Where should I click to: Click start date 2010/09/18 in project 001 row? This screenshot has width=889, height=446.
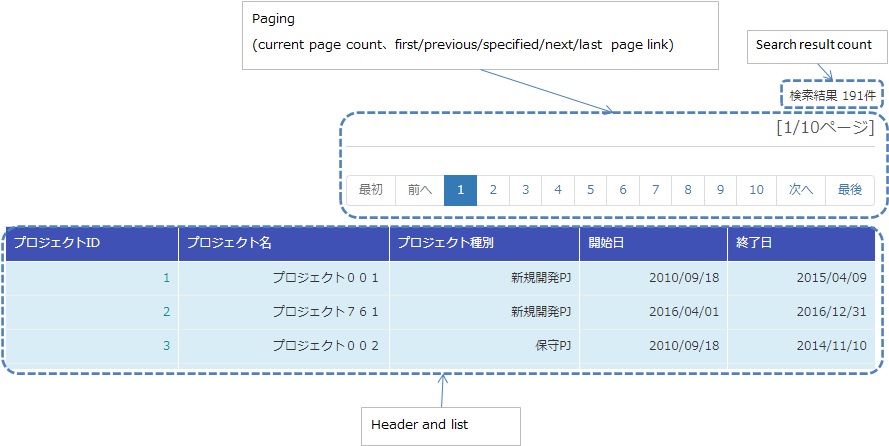[654, 278]
